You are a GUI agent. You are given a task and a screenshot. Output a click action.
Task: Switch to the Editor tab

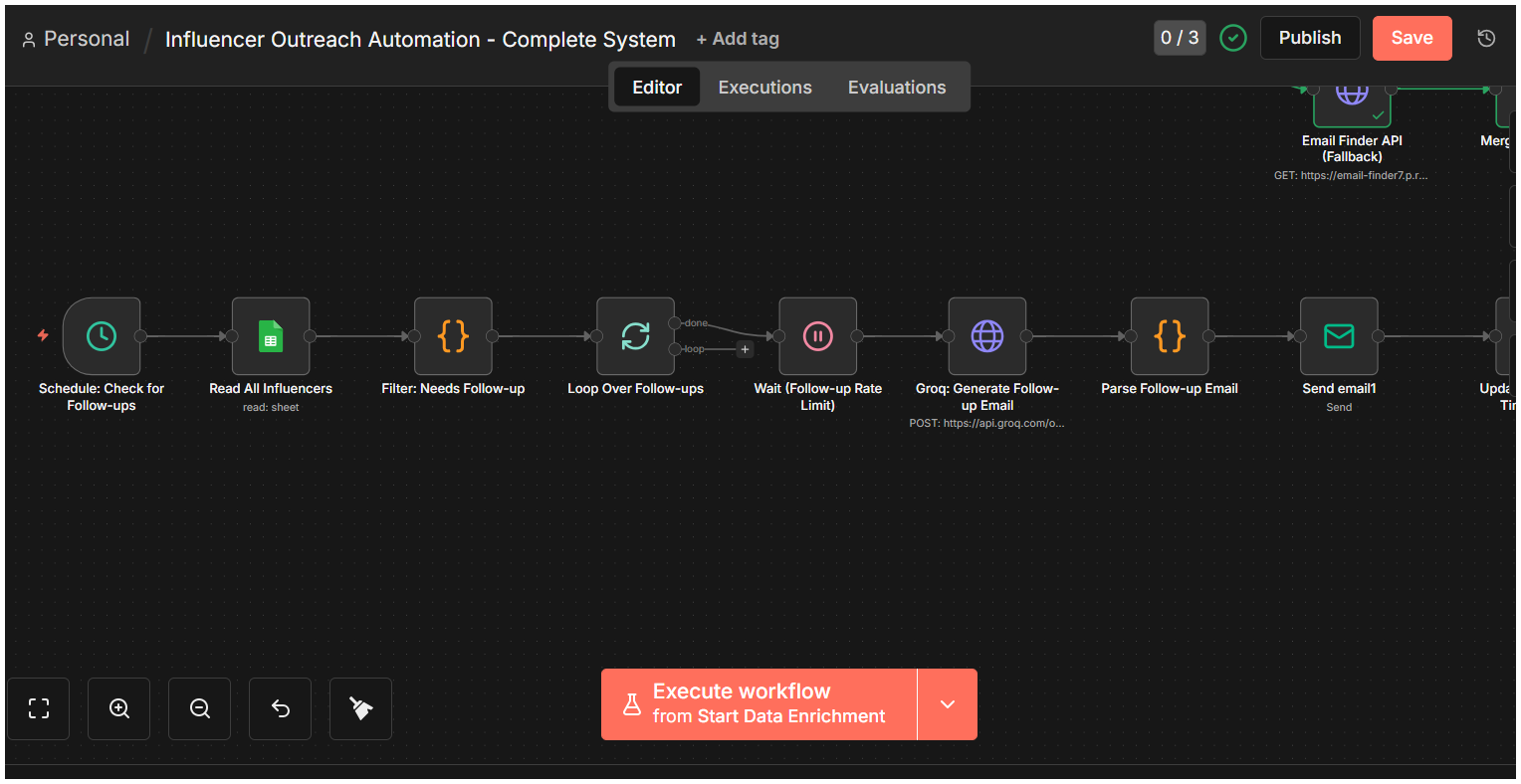pyautogui.click(x=657, y=87)
